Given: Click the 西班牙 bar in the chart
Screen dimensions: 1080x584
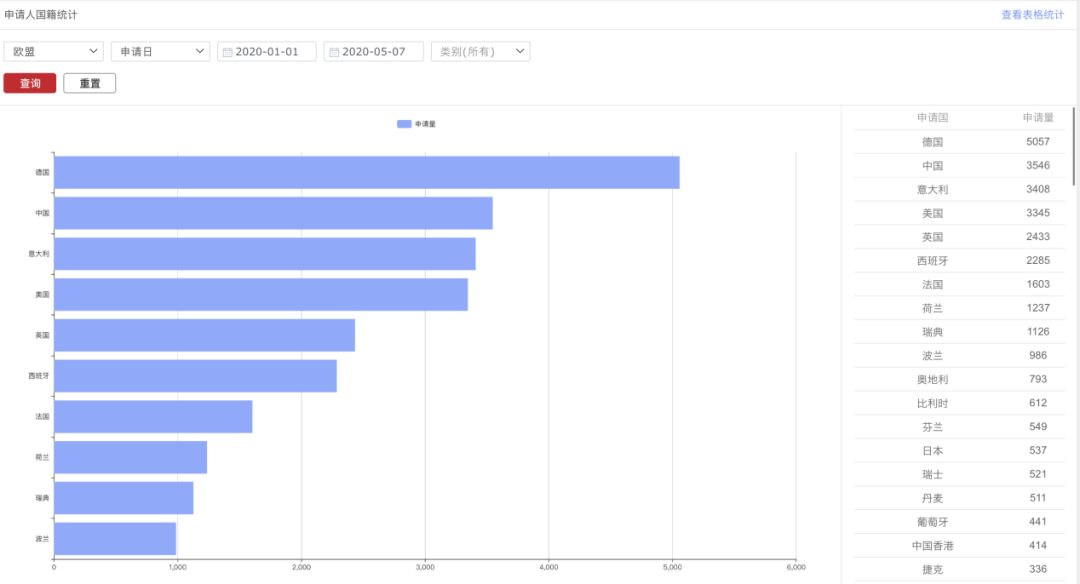Looking at the screenshot, I should click(x=196, y=376).
